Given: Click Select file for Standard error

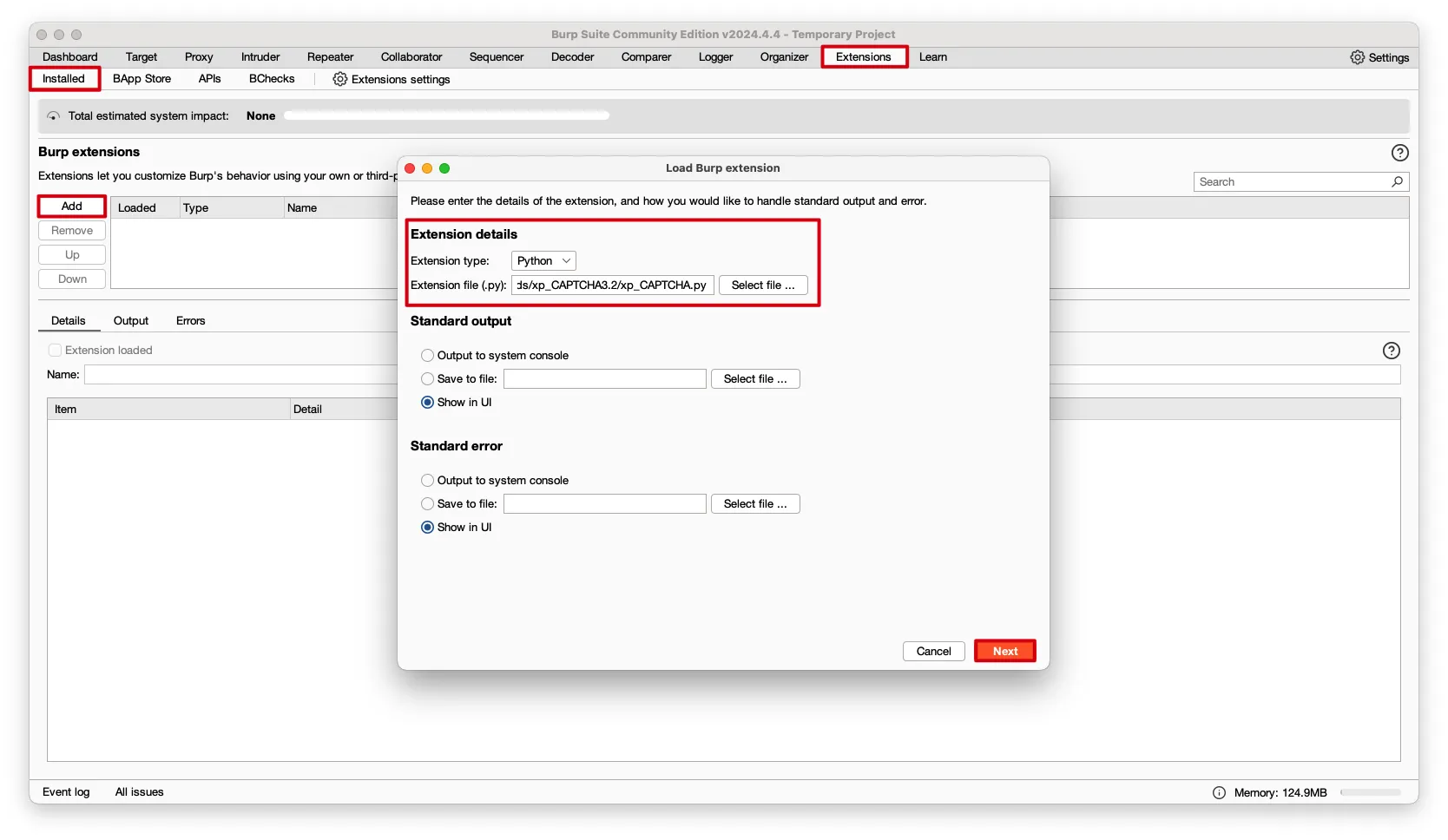Looking at the screenshot, I should coord(755,504).
